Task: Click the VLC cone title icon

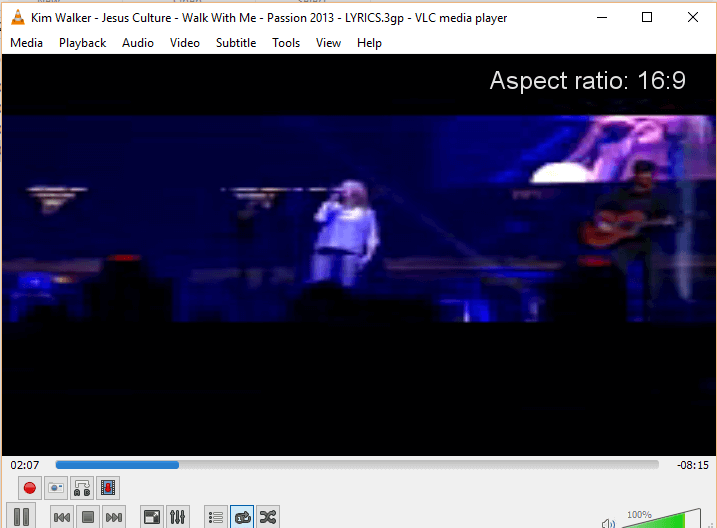Action: click(17, 17)
